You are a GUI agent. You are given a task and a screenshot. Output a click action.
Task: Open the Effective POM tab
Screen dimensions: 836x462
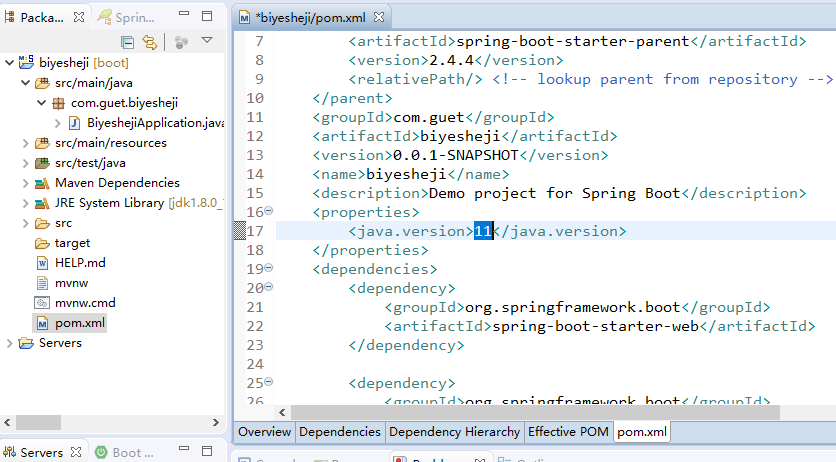pyautogui.click(x=568, y=432)
